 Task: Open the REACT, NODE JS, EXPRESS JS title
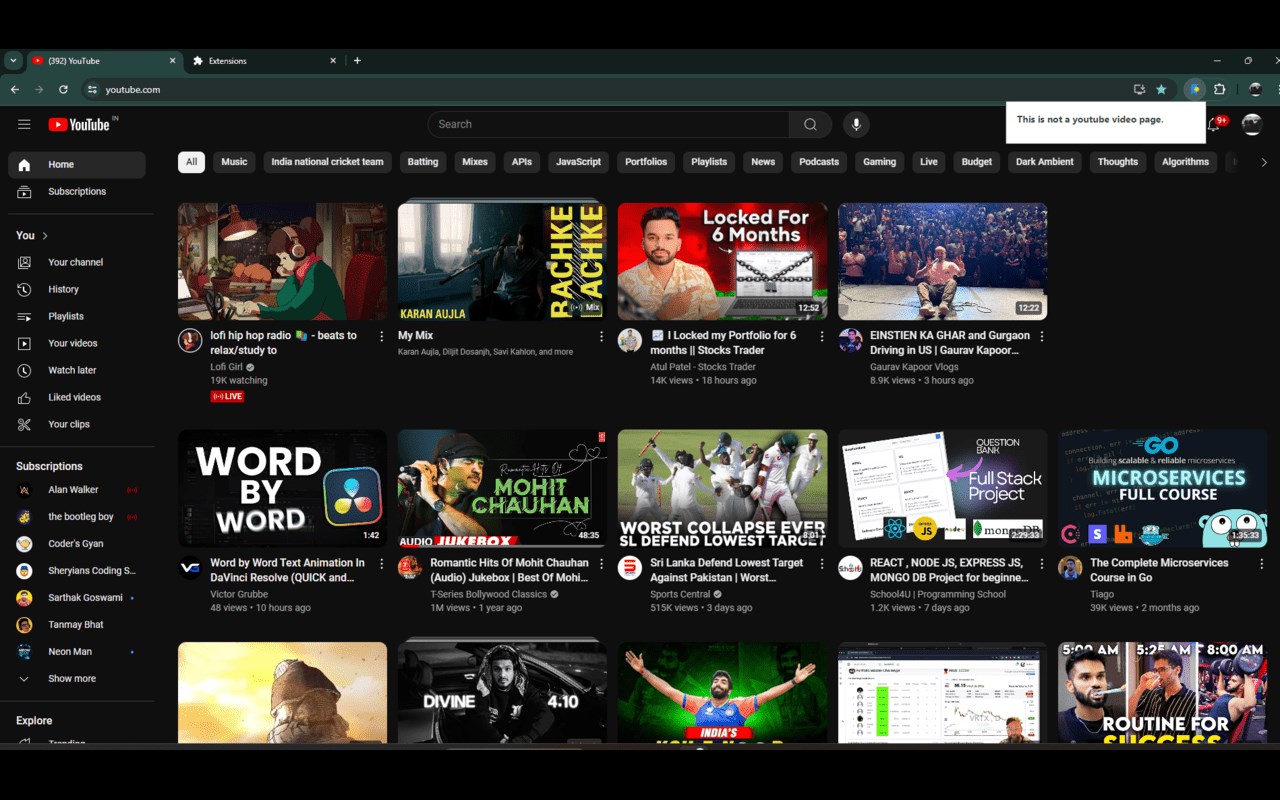[949, 570]
